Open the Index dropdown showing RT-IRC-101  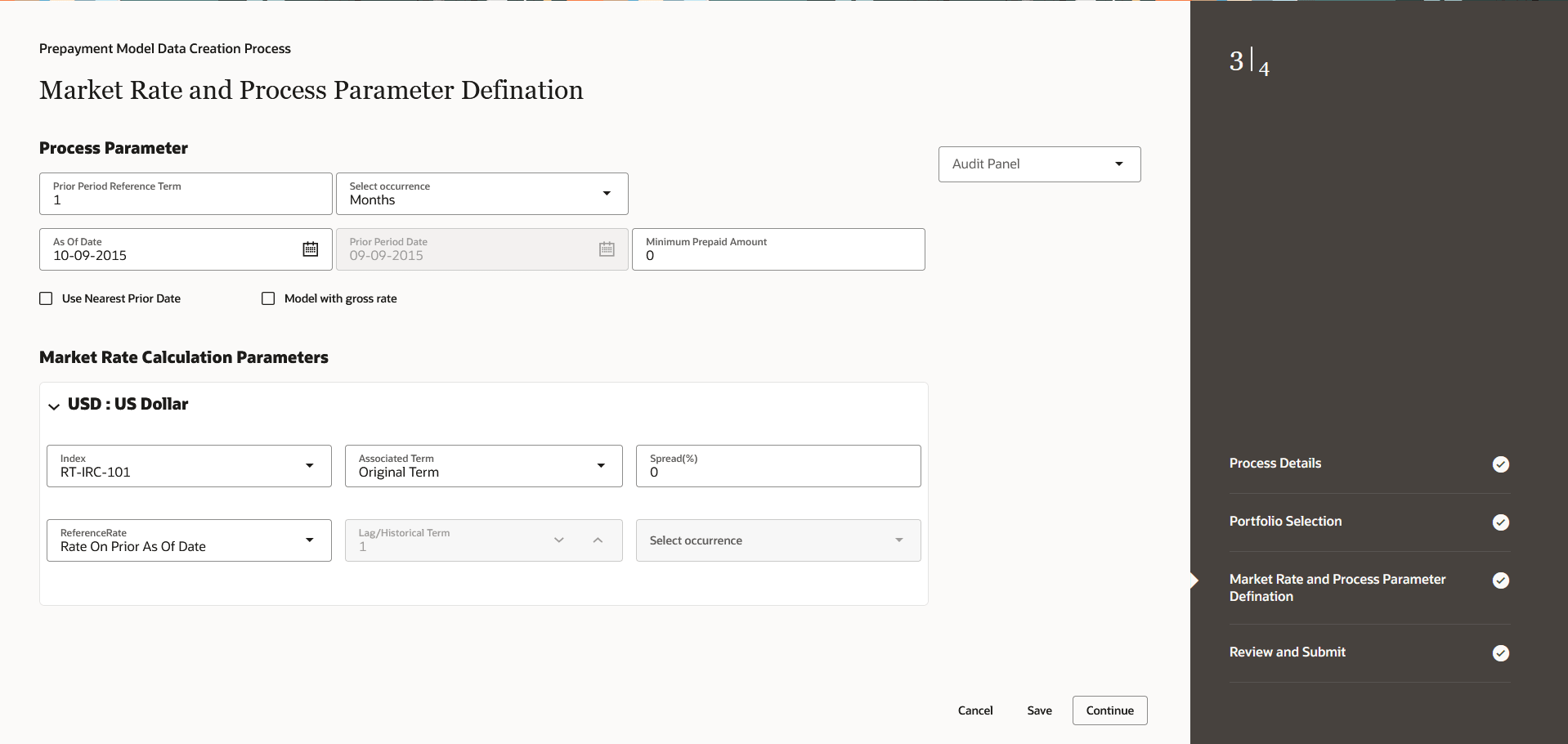pyautogui.click(x=309, y=465)
